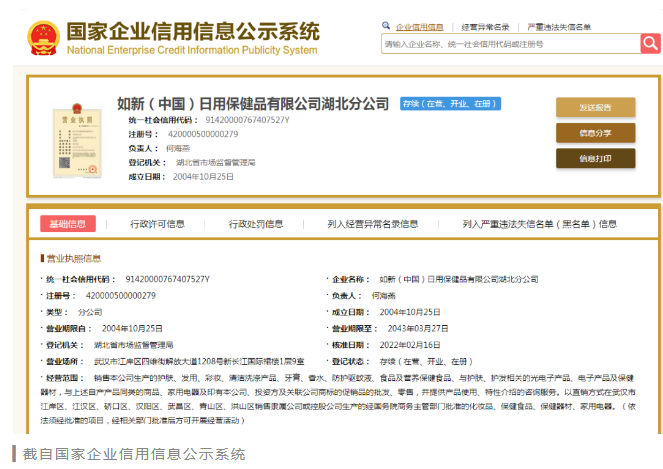Switch to the 列入经营异常名录信息 tab
The image size is (663, 469).
point(373,224)
